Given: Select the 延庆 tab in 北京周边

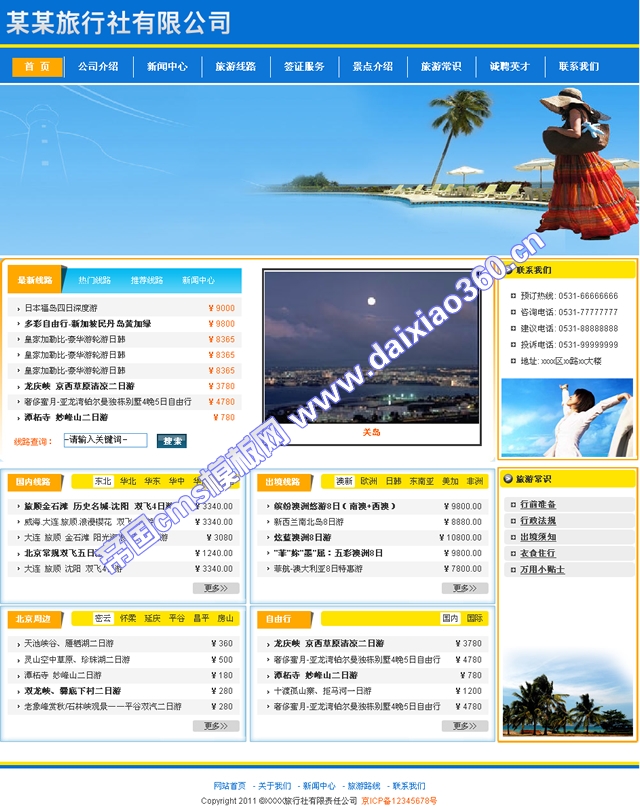Looking at the screenshot, I should coord(152,618).
